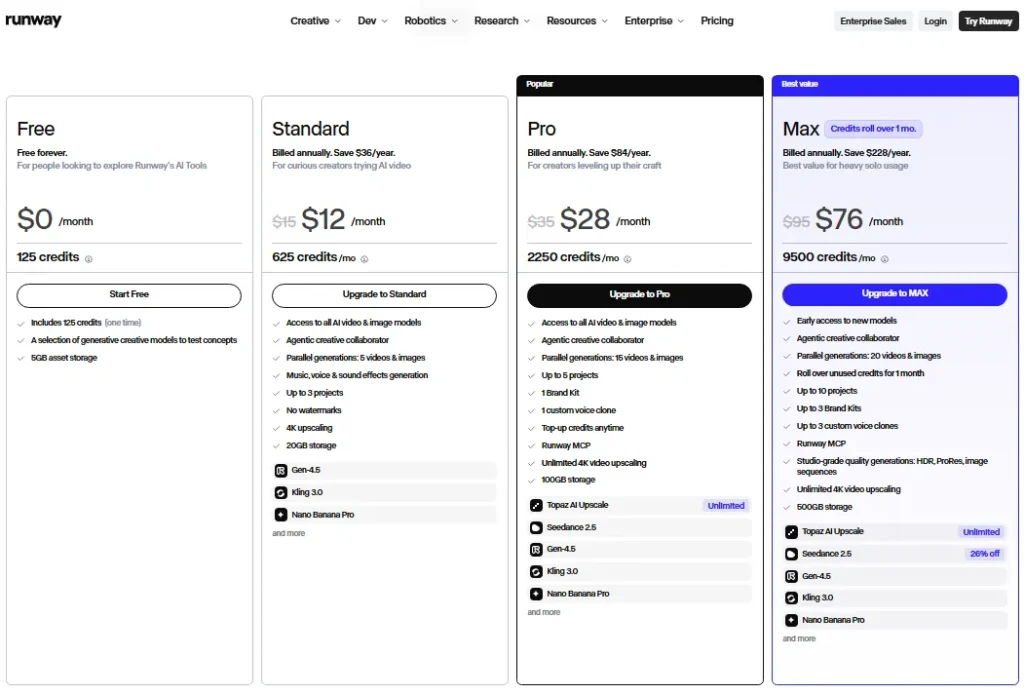Viewport: 1024px width, 694px height.
Task: Click Nano Banana Pro icon in Standard plan
Action: pyautogui.click(x=281, y=515)
